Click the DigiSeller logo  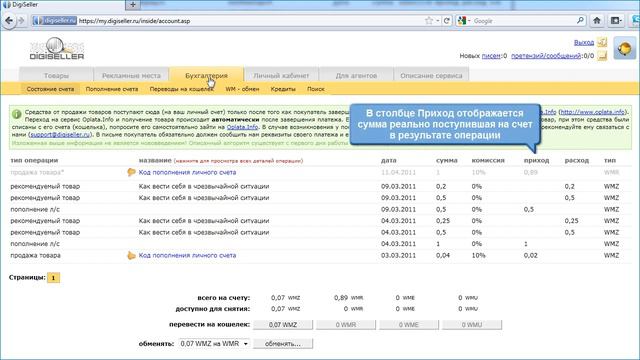click(57, 48)
